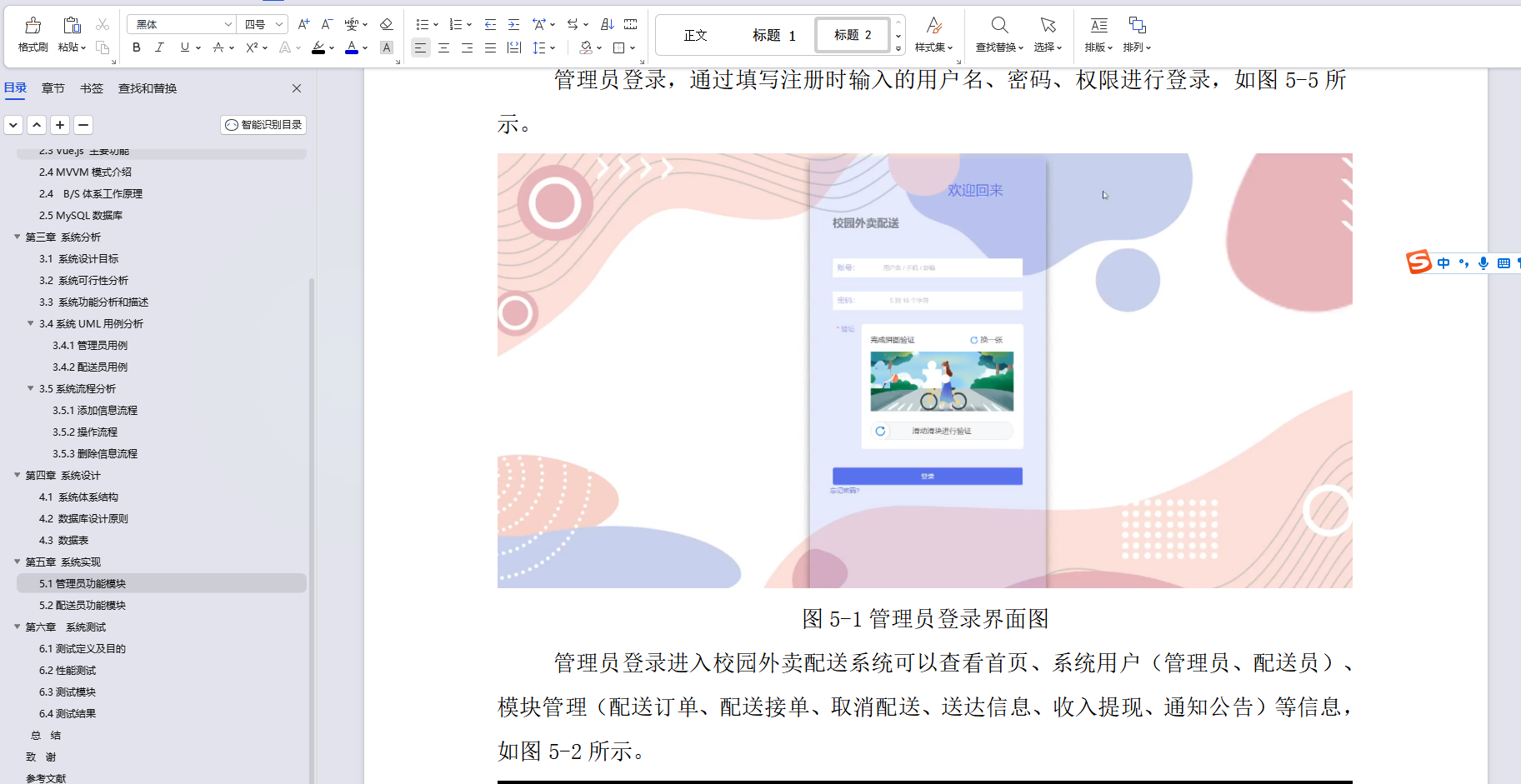Apply the 标题 1 style
1521x784 pixels.
click(x=773, y=35)
